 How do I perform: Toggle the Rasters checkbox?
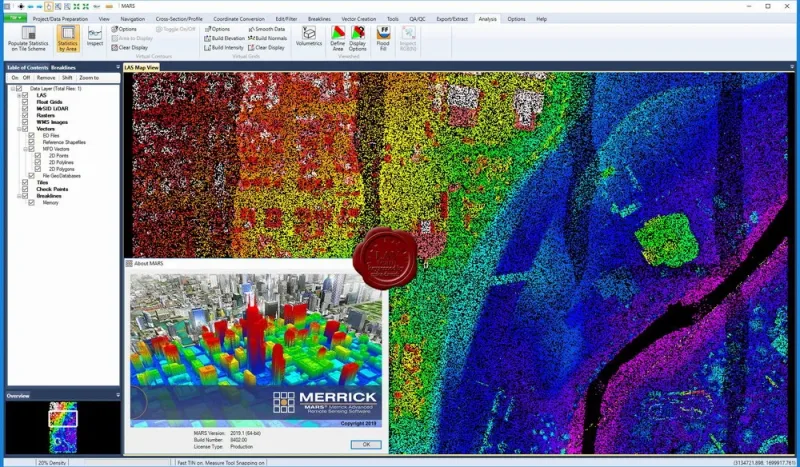click(25, 115)
